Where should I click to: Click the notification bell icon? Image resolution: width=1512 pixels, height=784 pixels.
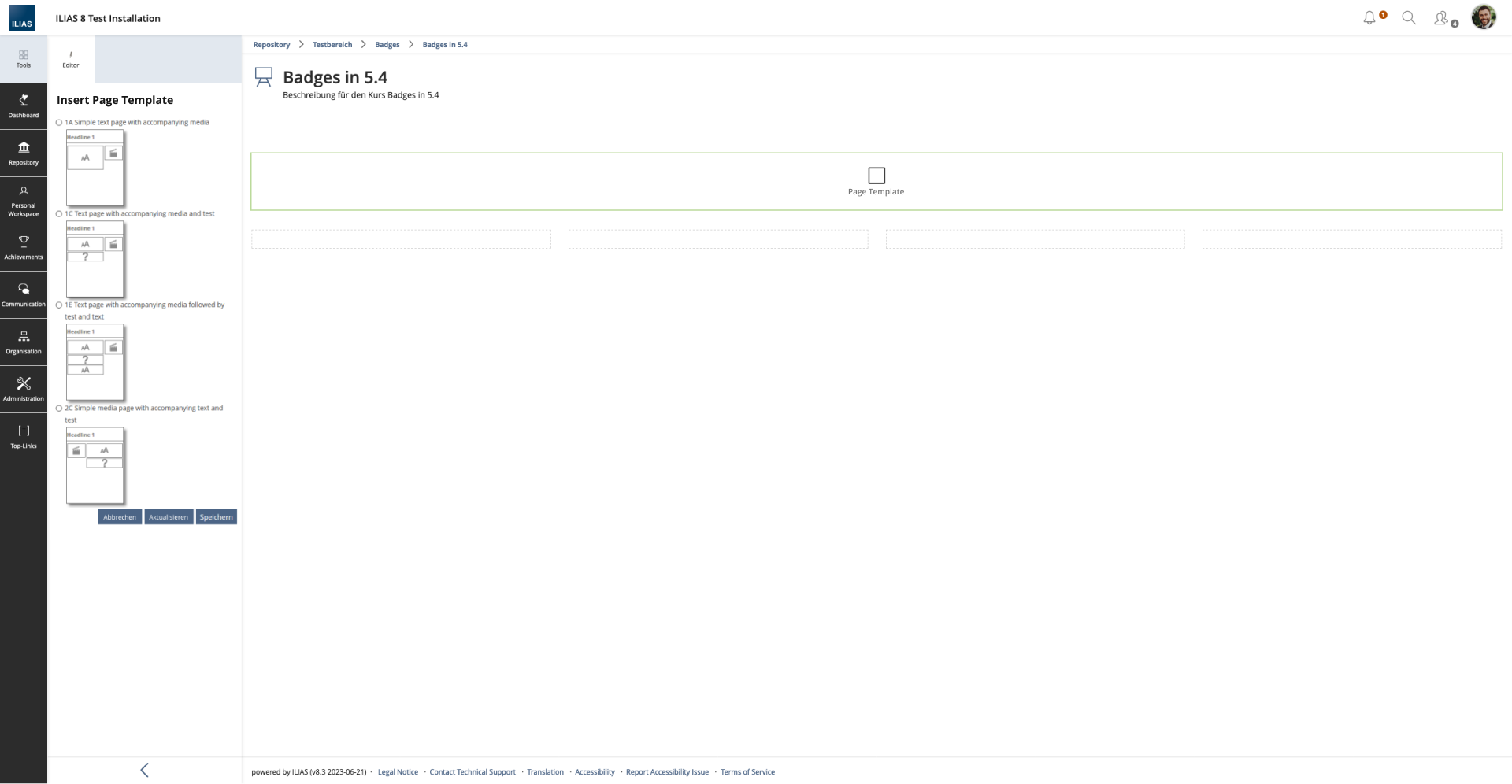pos(1369,18)
